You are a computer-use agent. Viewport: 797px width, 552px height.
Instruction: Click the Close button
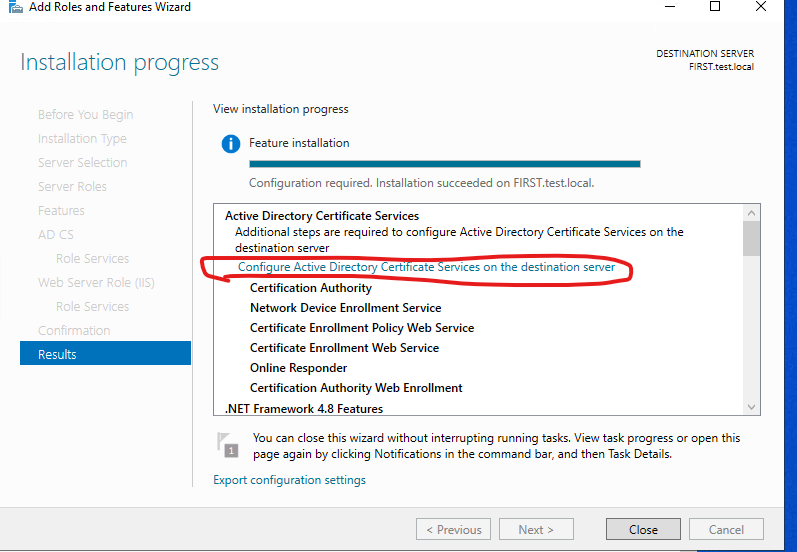point(643,529)
